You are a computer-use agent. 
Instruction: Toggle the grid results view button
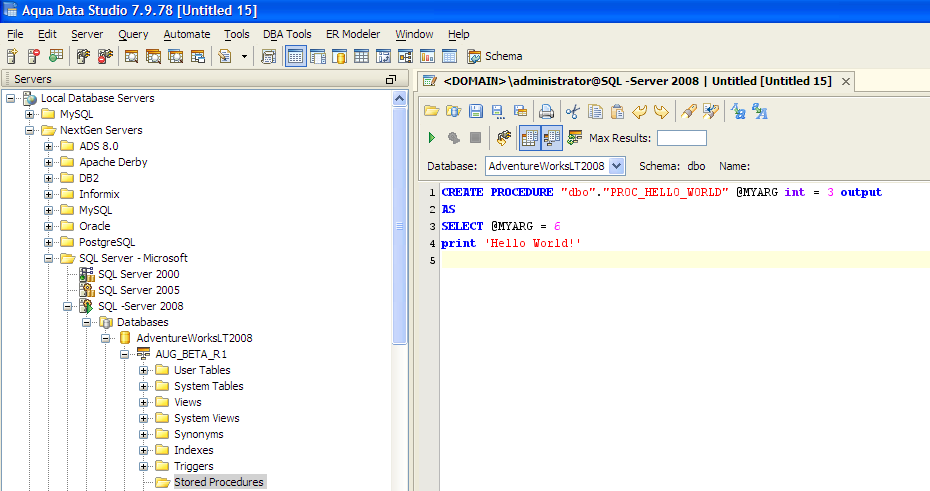click(x=530, y=138)
